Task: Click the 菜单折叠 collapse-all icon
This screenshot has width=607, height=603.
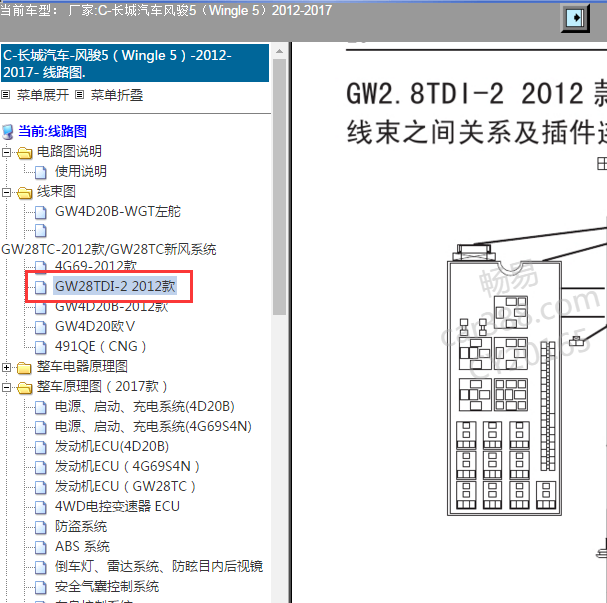Action: click(x=79, y=94)
